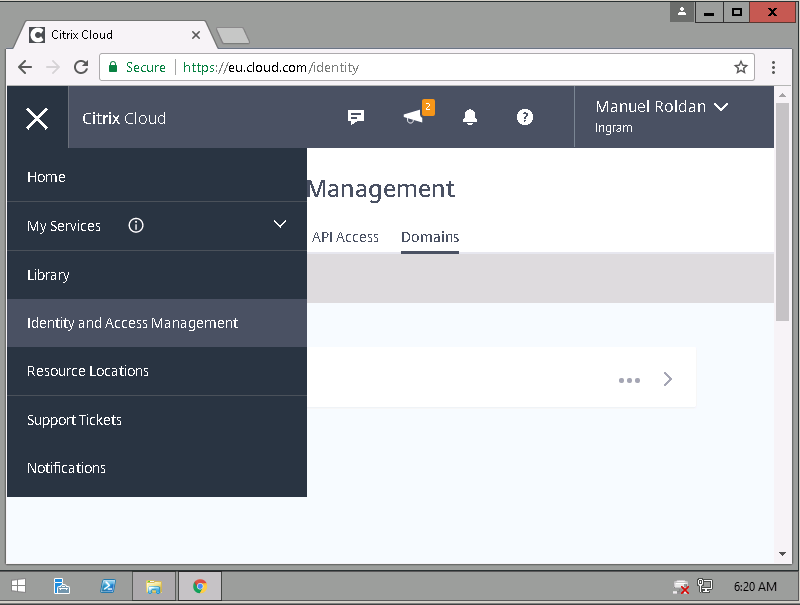Click the Chrome icon in the taskbar
800x605 pixels.
(199, 586)
